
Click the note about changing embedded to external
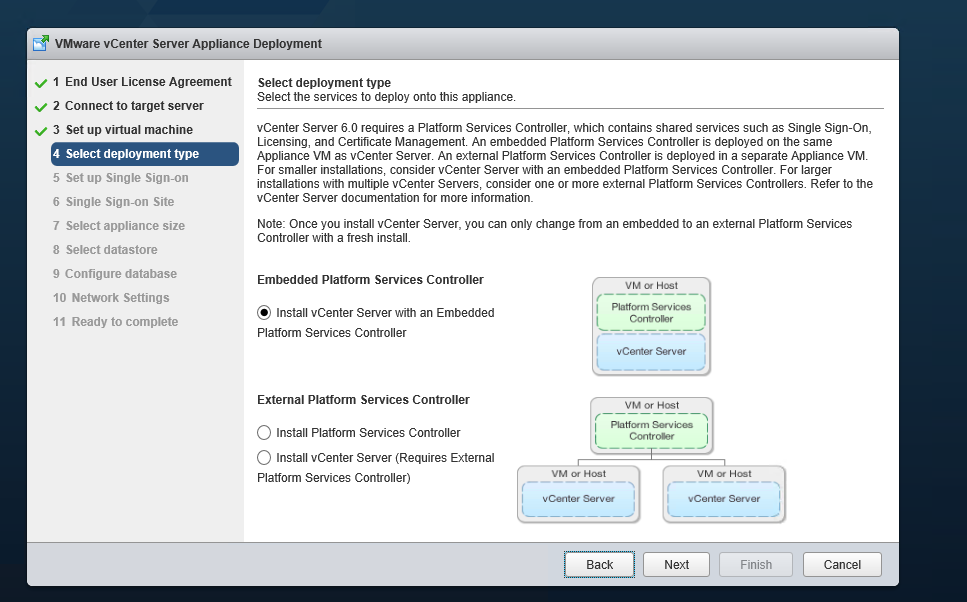[554, 231]
